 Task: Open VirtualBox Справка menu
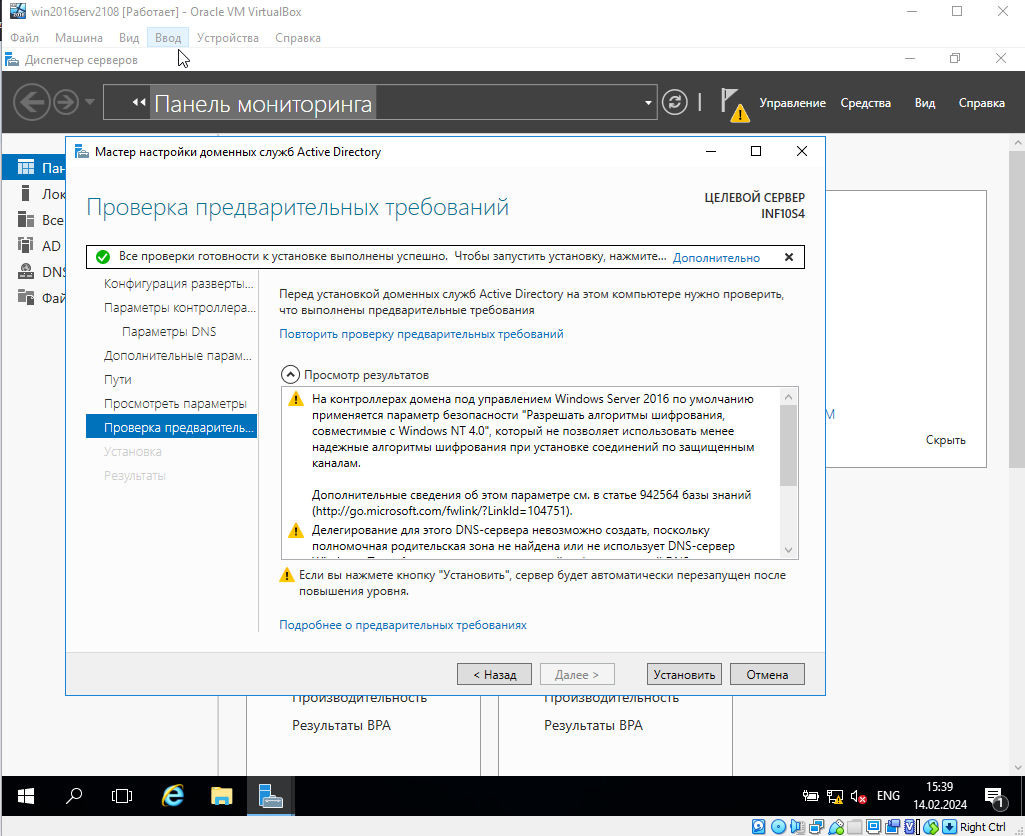point(297,38)
